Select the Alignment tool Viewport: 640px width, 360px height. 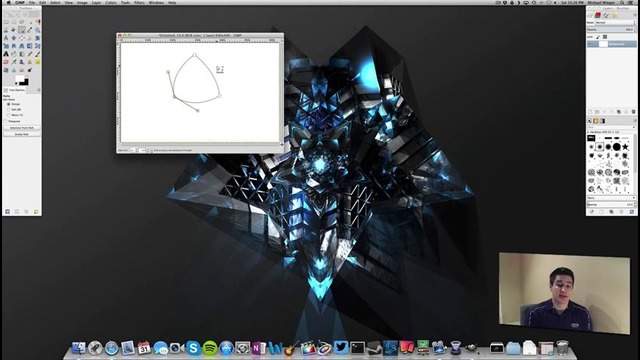22,38
